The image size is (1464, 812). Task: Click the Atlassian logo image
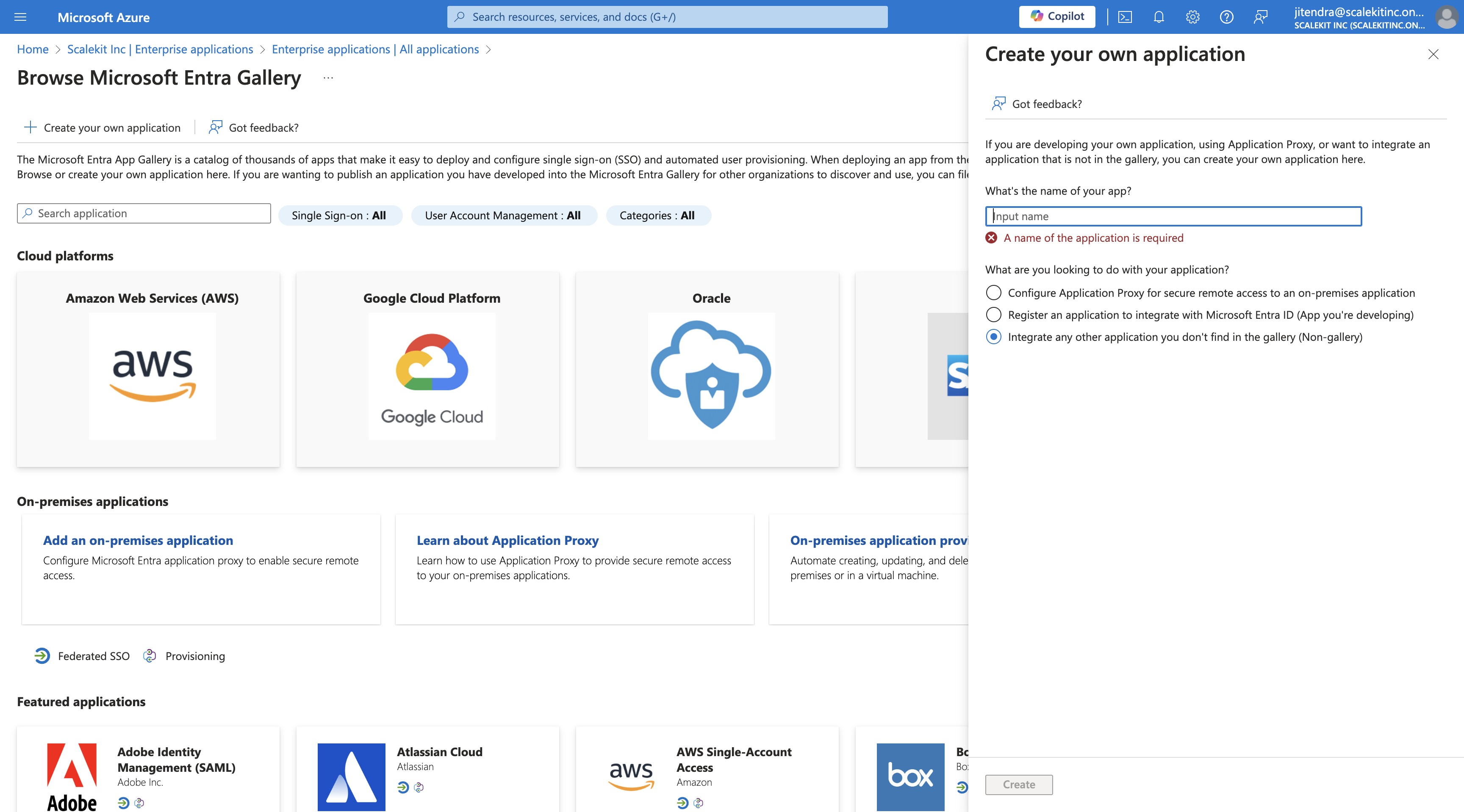(351, 777)
